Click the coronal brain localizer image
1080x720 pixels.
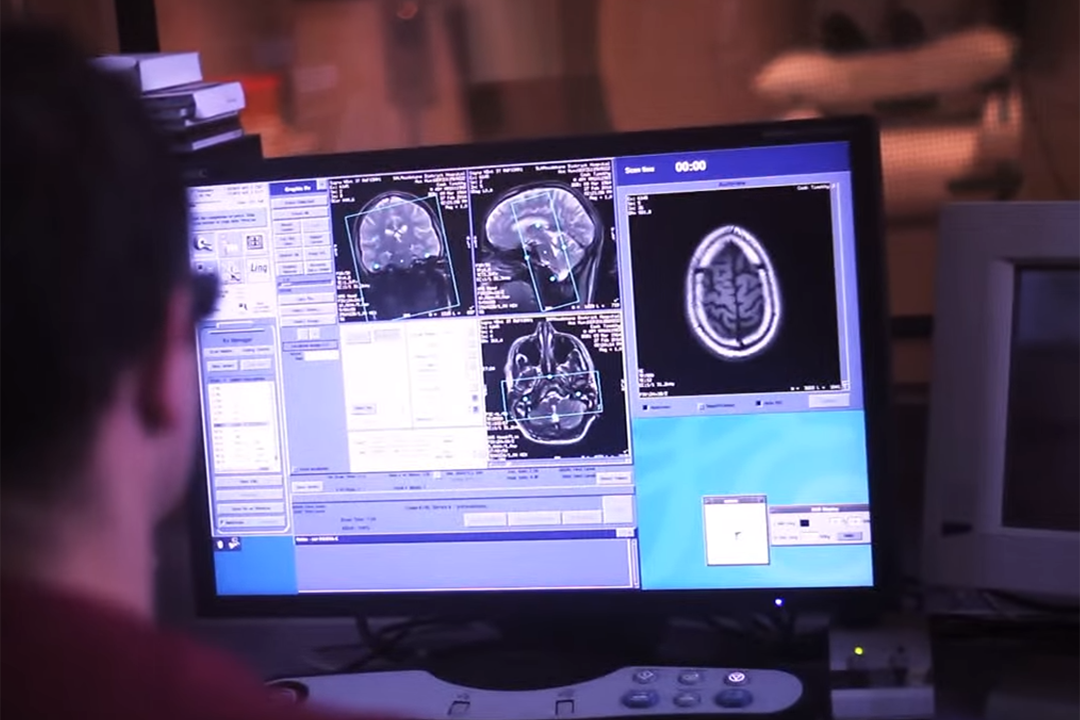coord(400,241)
